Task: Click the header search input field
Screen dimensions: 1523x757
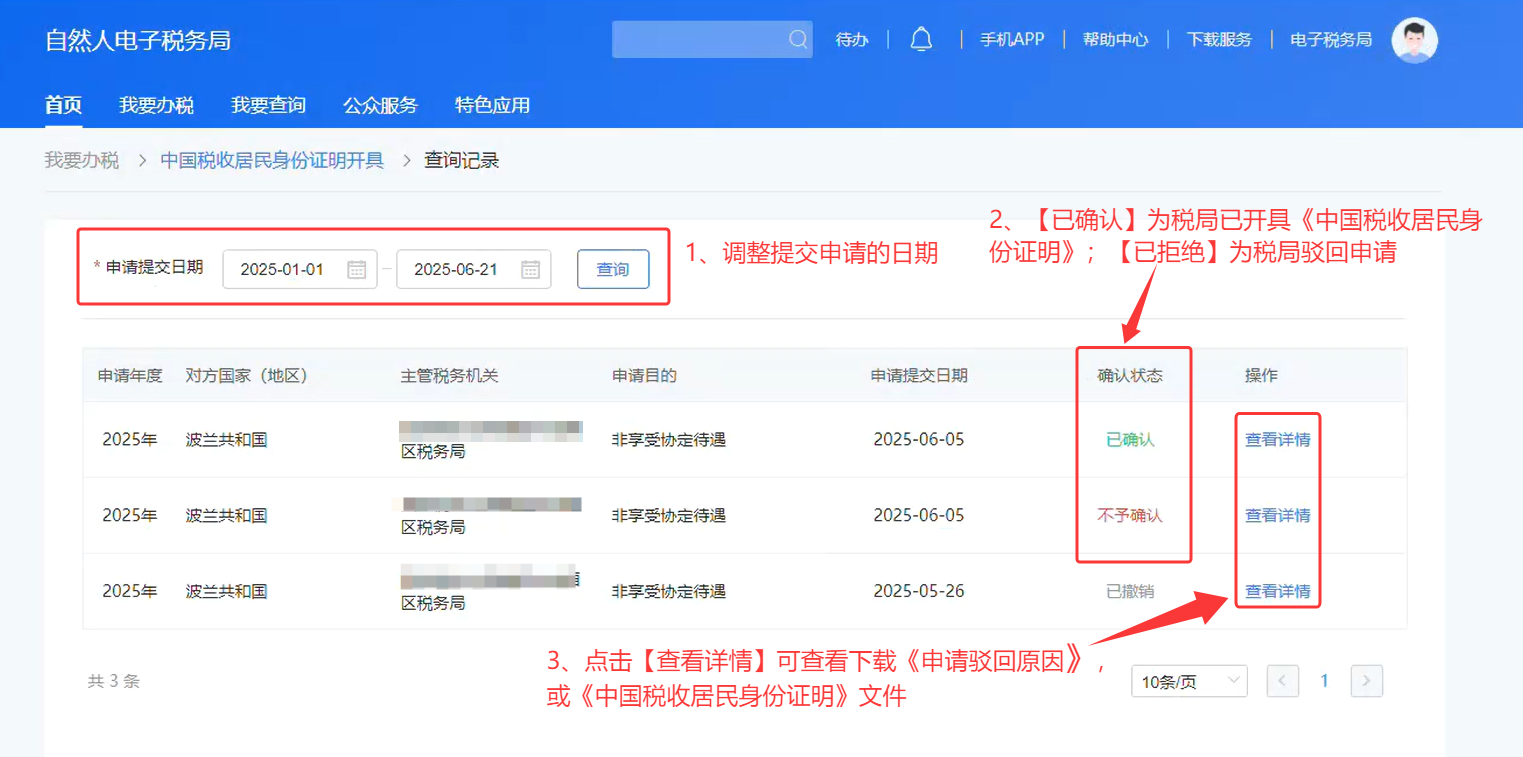Action: 700,40
